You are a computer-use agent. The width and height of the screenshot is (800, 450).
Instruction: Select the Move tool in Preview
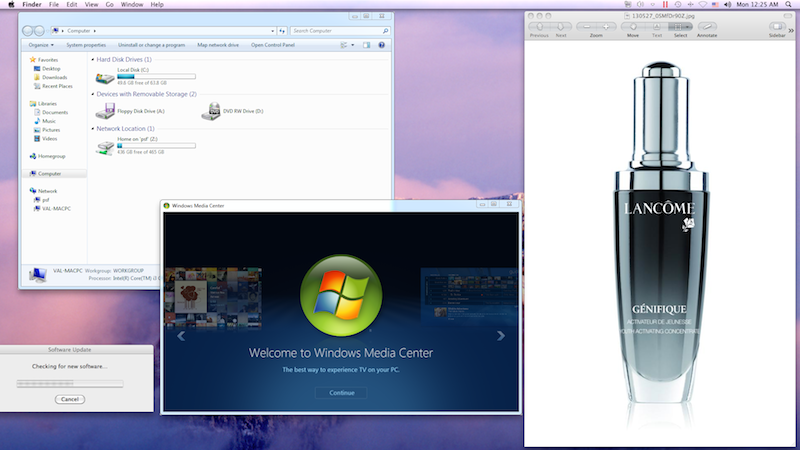pos(633,27)
